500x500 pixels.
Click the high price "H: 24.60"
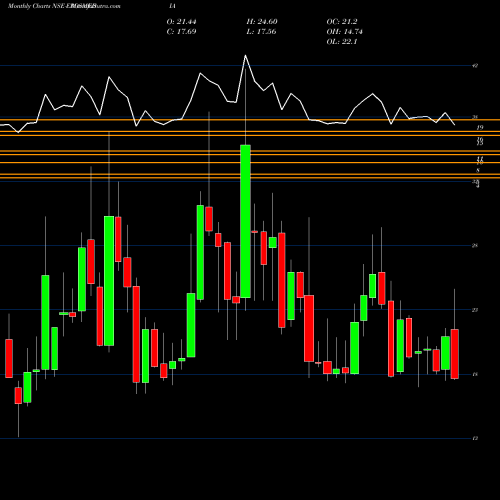(x=262, y=22)
